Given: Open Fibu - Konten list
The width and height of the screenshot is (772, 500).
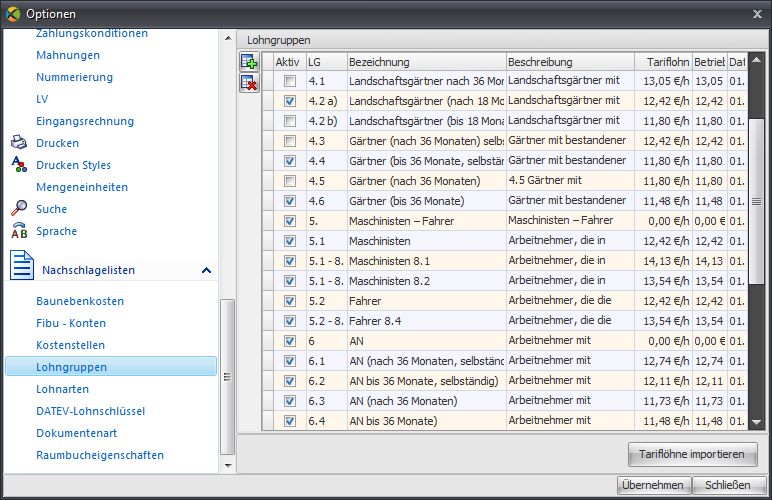Looking at the screenshot, I should click(71, 323).
